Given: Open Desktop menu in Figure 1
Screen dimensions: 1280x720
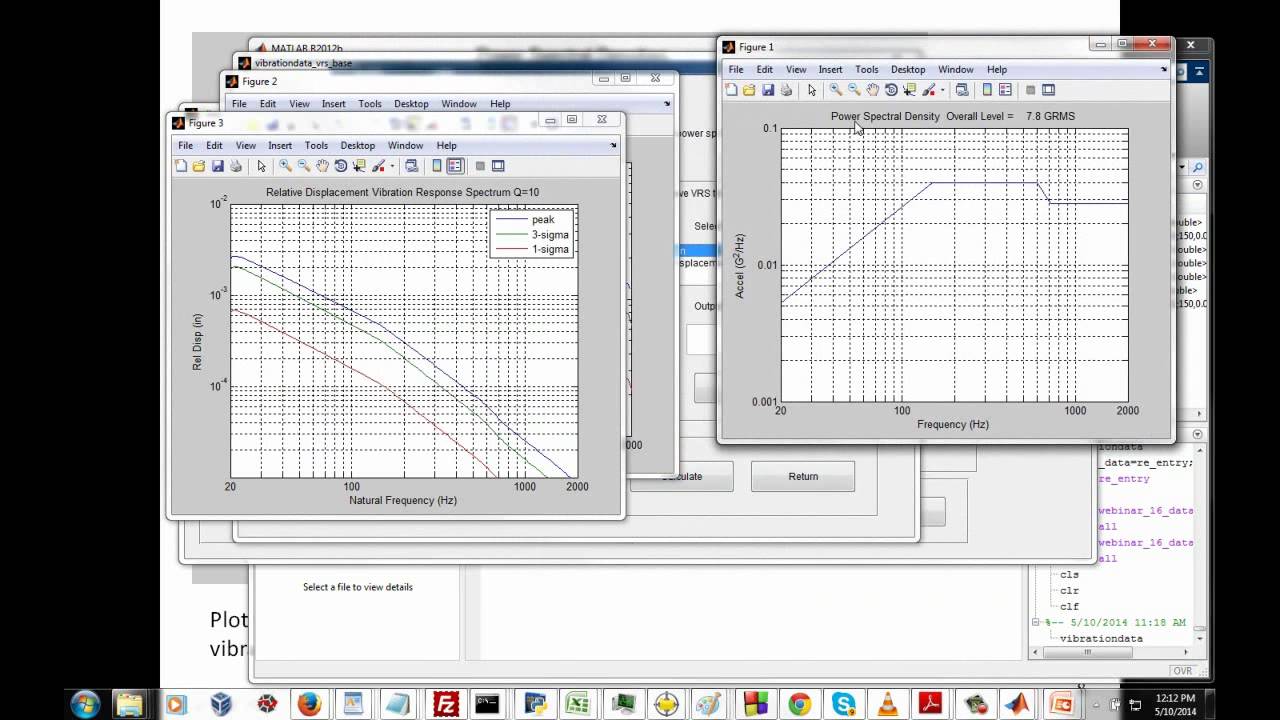Looking at the screenshot, I should tap(908, 70).
